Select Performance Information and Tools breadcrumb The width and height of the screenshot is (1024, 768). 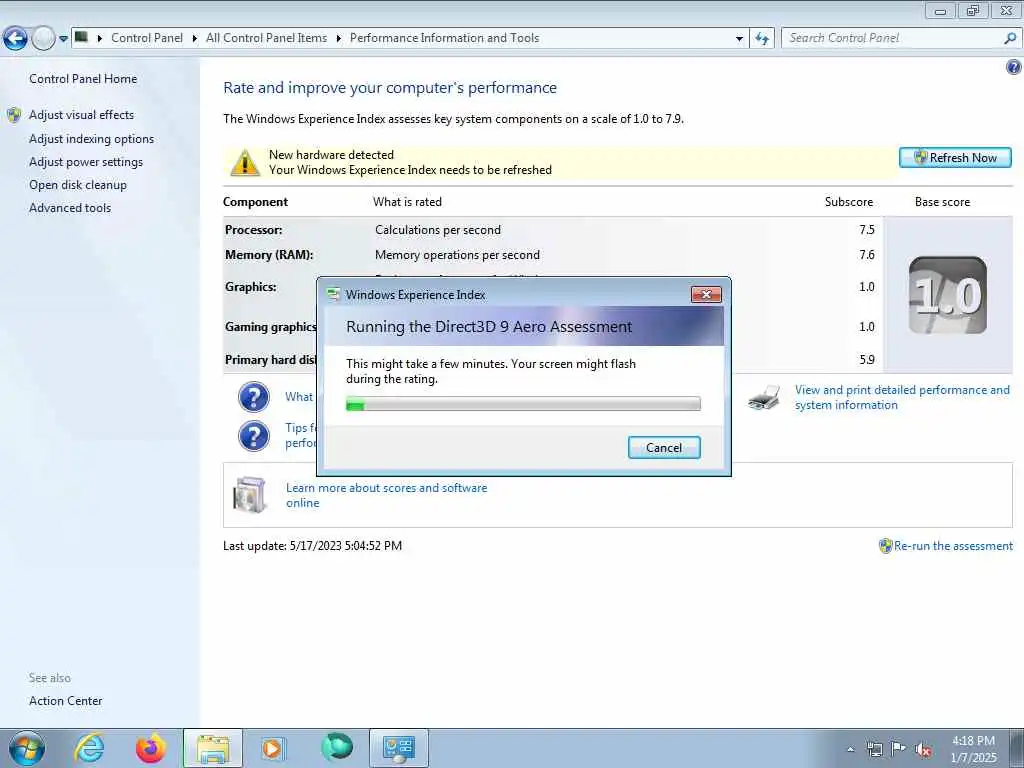(444, 38)
